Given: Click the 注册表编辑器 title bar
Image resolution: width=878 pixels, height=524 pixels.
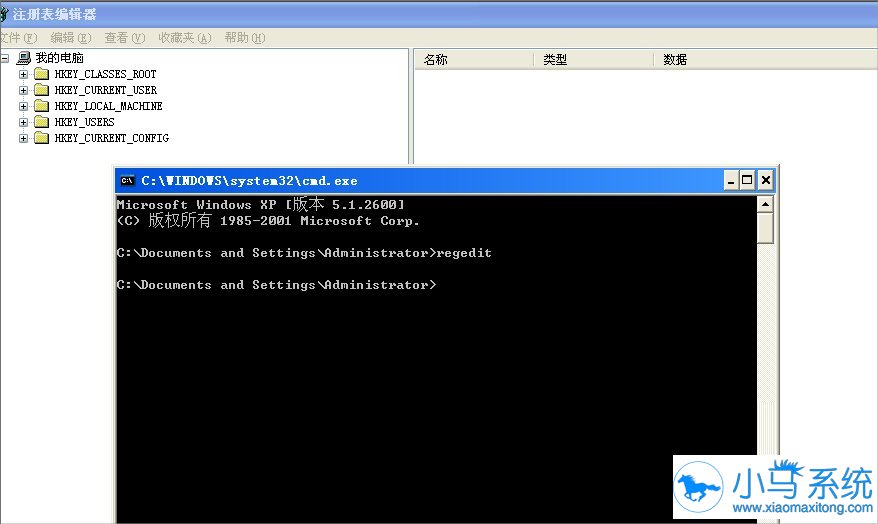Looking at the screenshot, I should (439, 14).
